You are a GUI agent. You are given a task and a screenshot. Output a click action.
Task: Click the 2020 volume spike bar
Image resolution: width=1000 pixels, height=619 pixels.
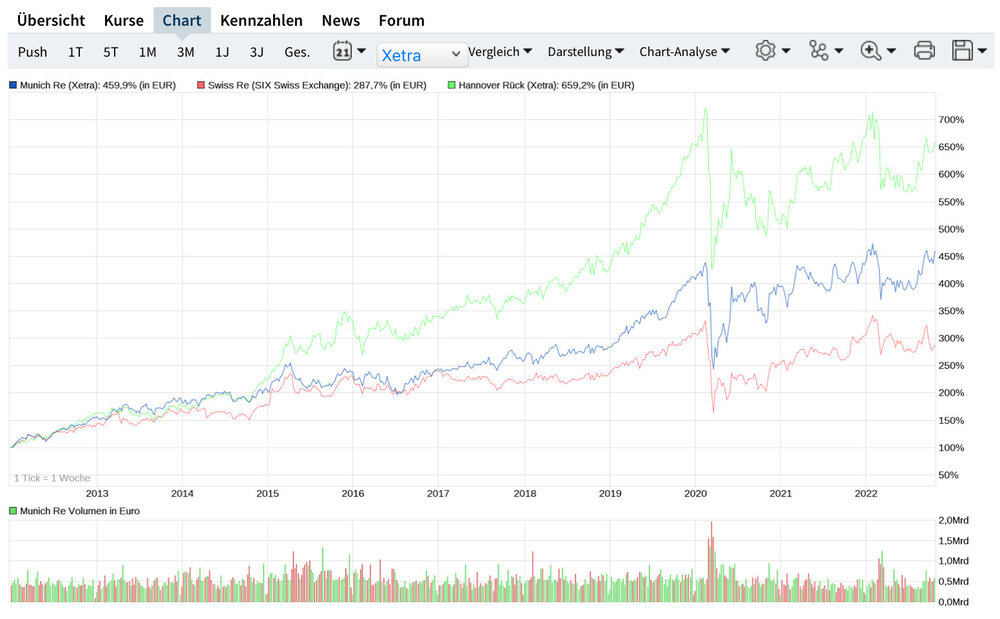(711, 560)
